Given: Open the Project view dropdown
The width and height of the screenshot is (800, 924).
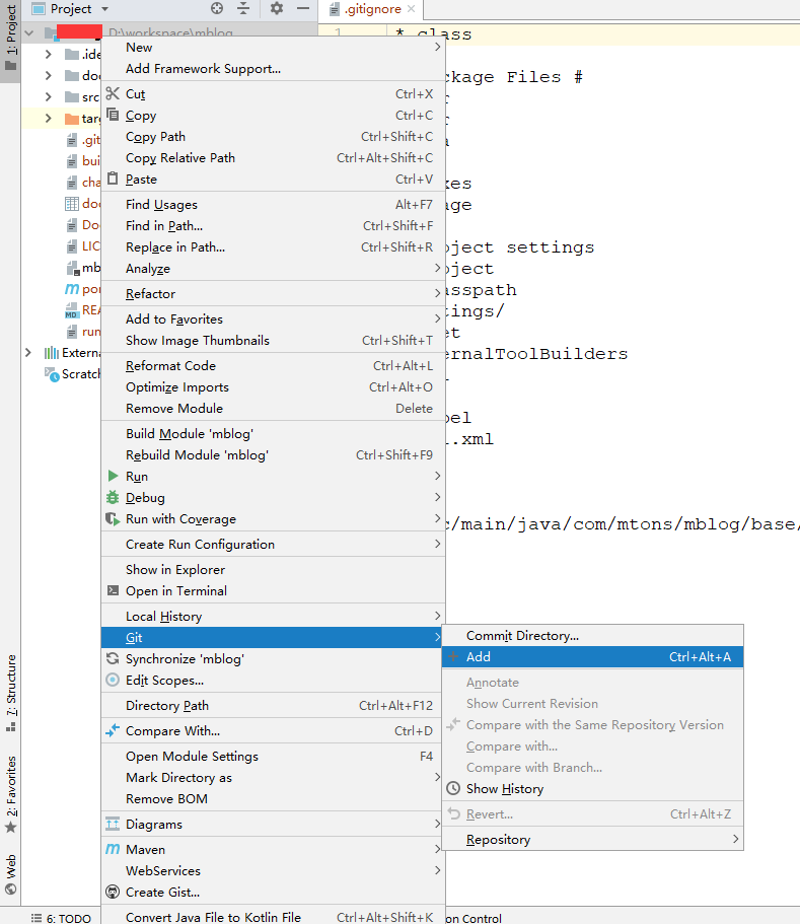Looking at the screenshot, I should (105, 9).
